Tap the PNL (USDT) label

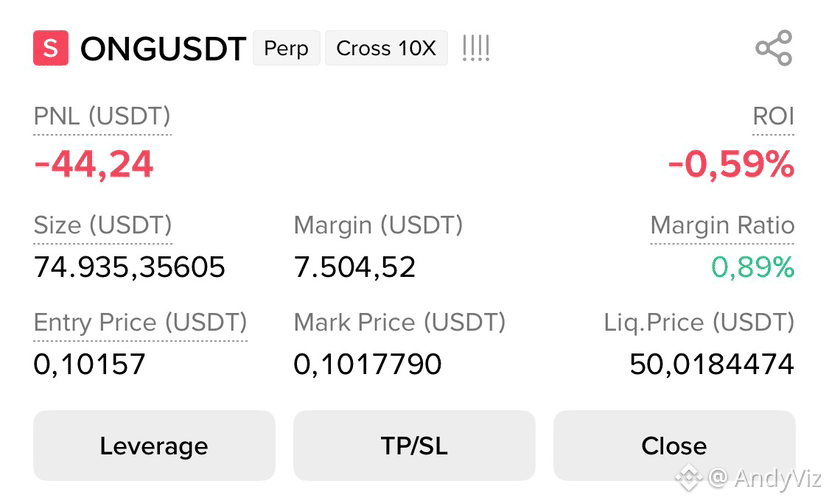coord(102,116)
